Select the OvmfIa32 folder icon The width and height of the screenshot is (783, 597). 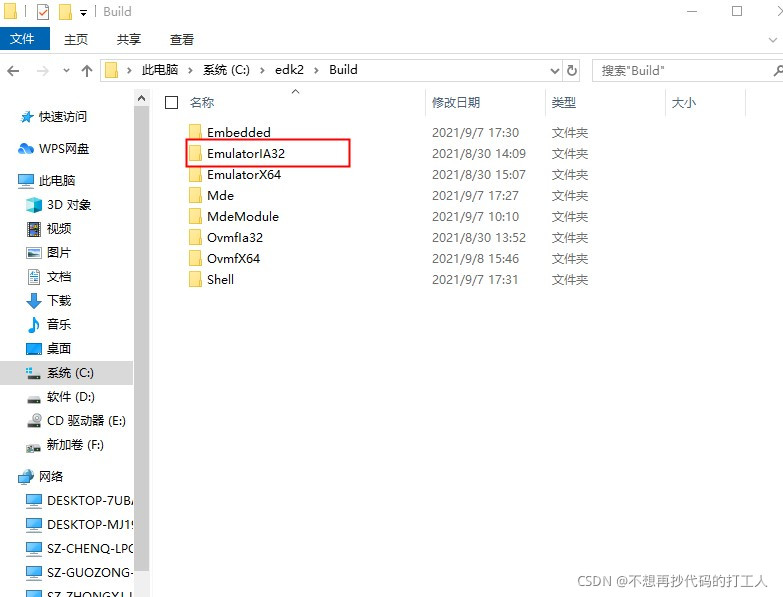[195, 237]
